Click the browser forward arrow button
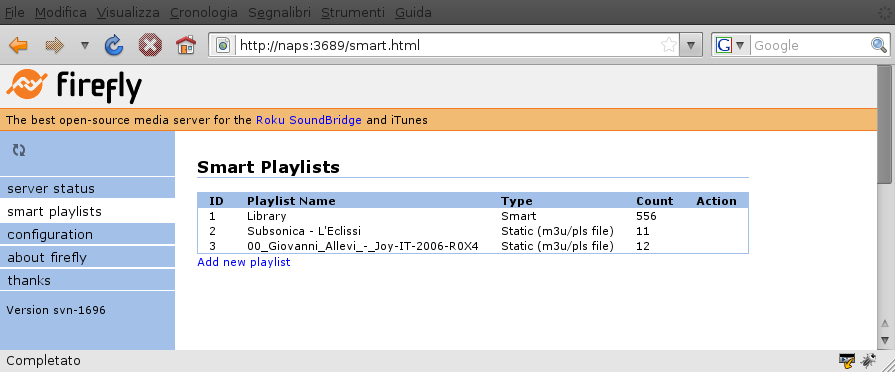 (55, 45)
